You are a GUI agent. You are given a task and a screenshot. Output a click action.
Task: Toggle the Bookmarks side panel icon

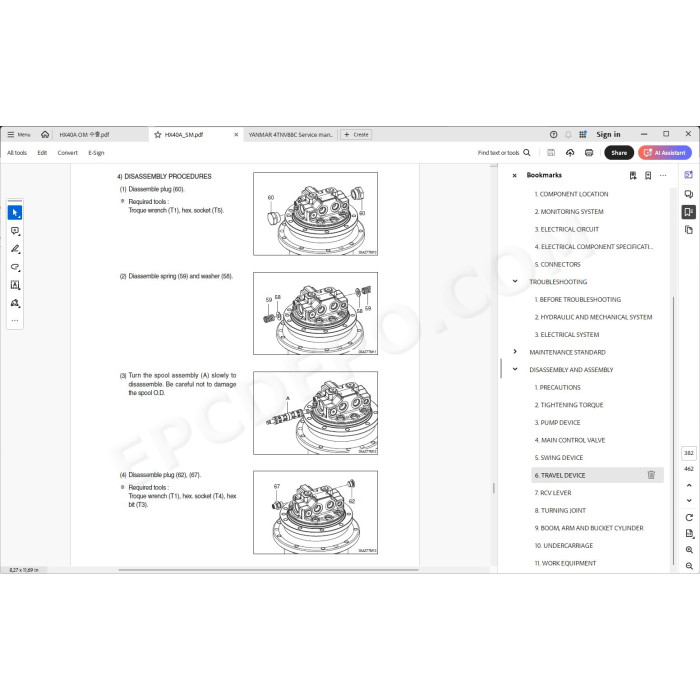[688, 212]
